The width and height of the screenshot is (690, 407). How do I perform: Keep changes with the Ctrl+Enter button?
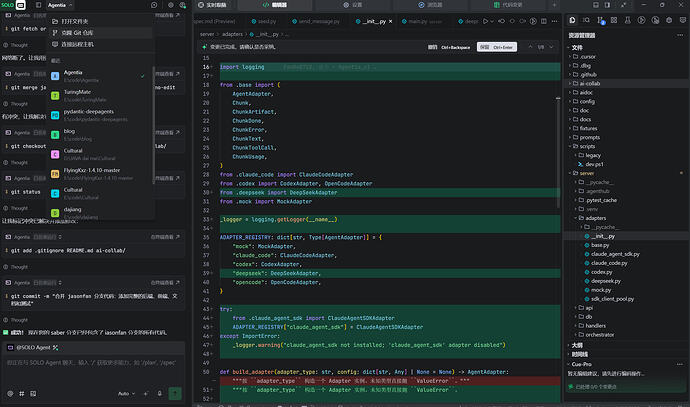[x=497, y=47]
